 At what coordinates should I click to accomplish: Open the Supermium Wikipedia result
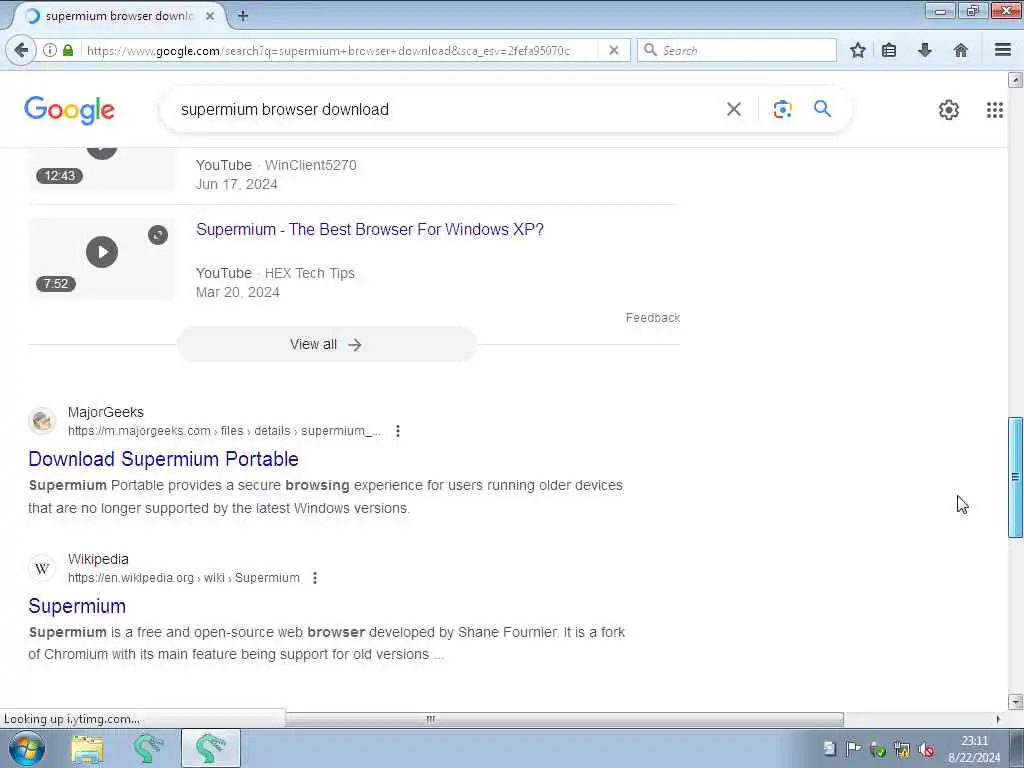[77, 605]
